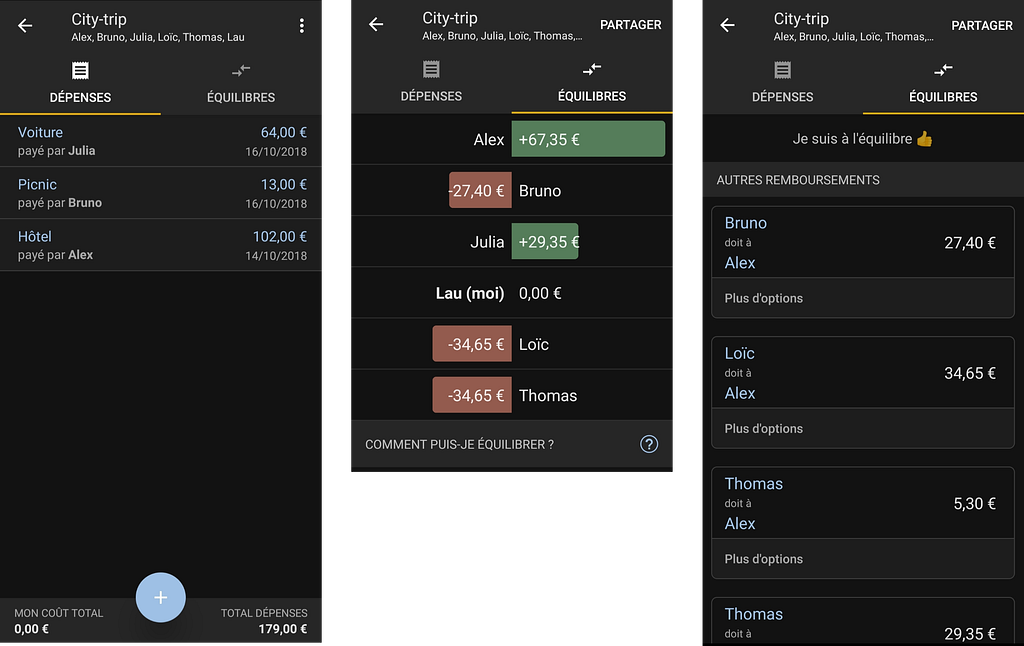Click the TOTAL DÉPENSES 179,00 € summary
Image resolution: width=1024 pixels, height=646 pixels.
click(x=264, y=621)
